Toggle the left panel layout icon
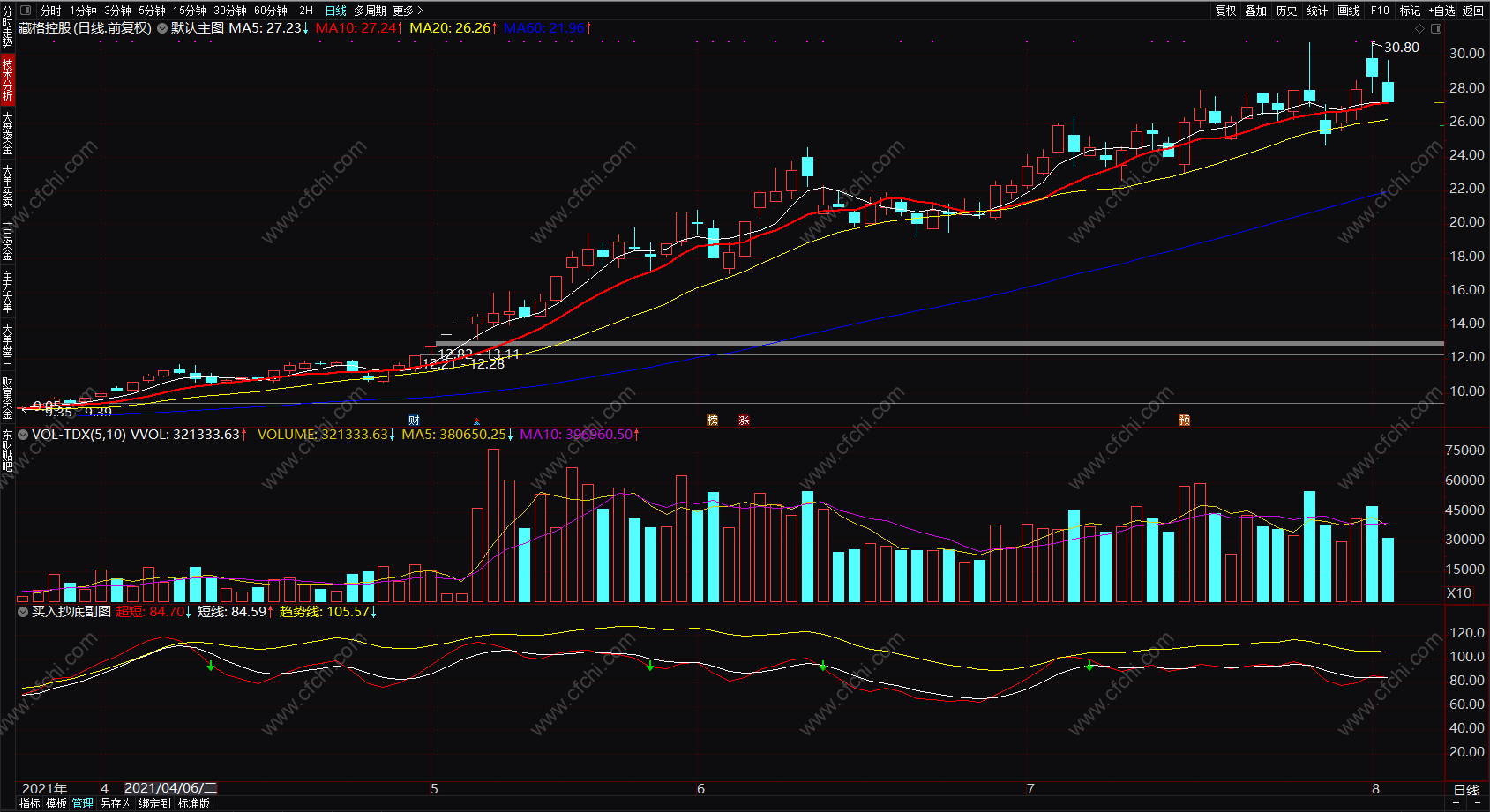 [x=25, y=11]
